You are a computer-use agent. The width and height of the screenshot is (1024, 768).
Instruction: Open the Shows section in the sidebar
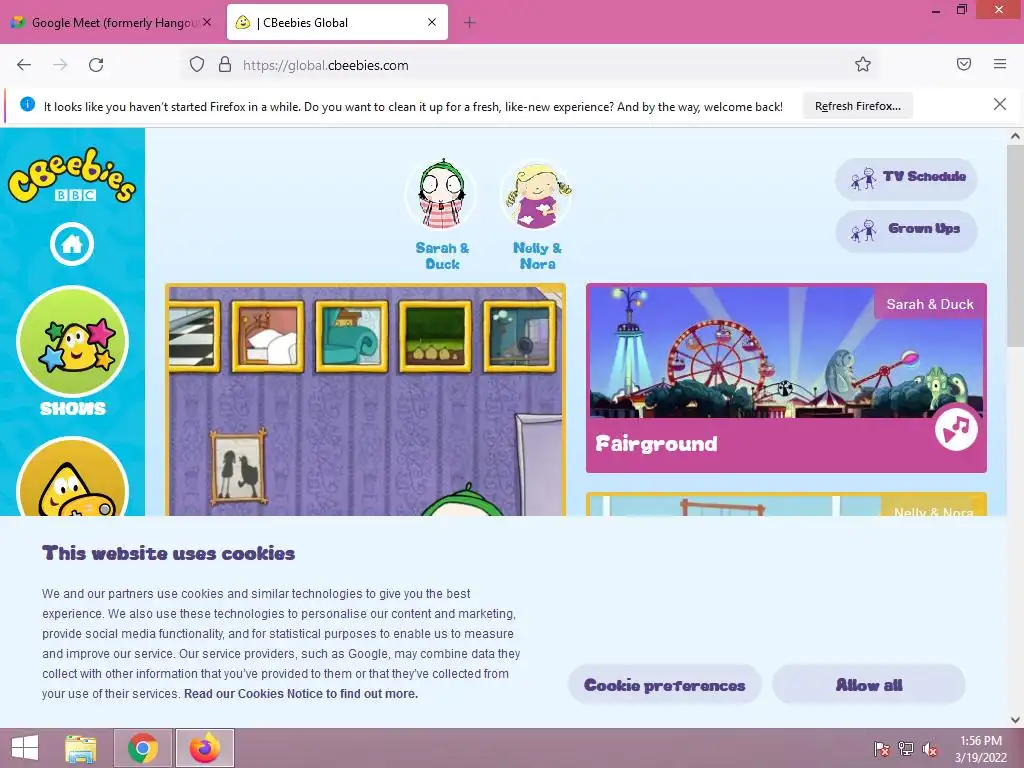(x=72, y=353)
